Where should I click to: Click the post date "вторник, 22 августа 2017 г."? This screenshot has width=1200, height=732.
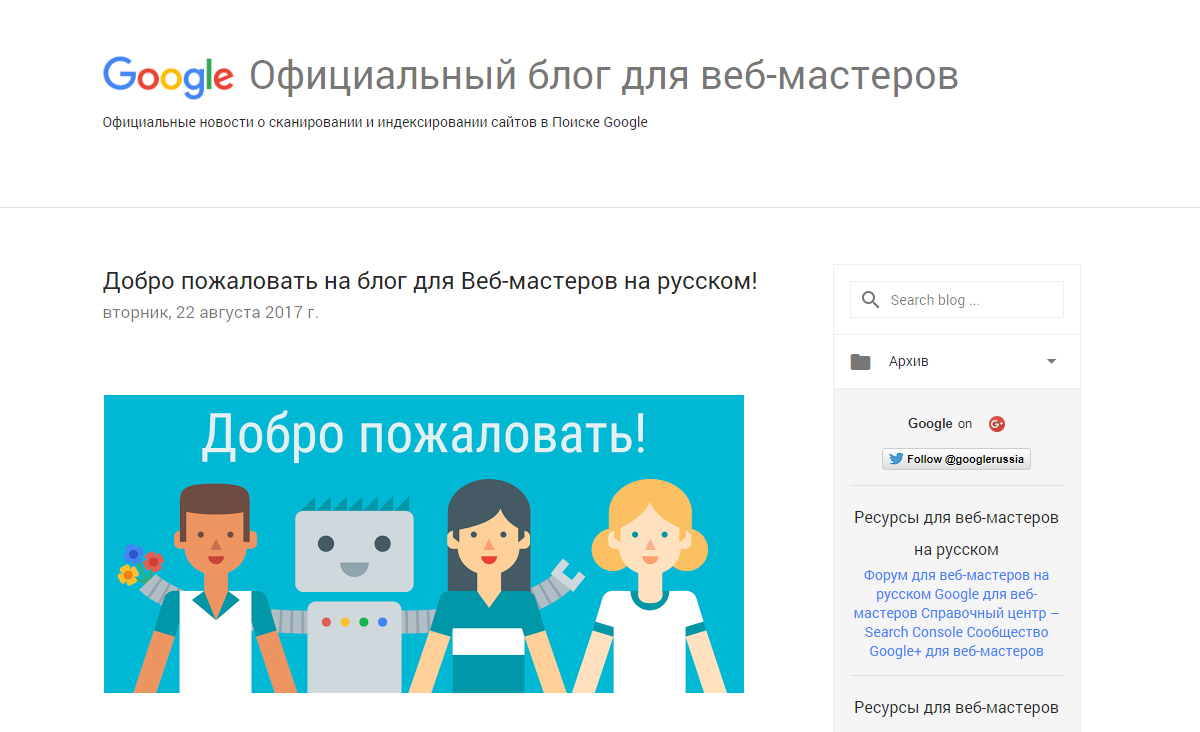(211, 313)
